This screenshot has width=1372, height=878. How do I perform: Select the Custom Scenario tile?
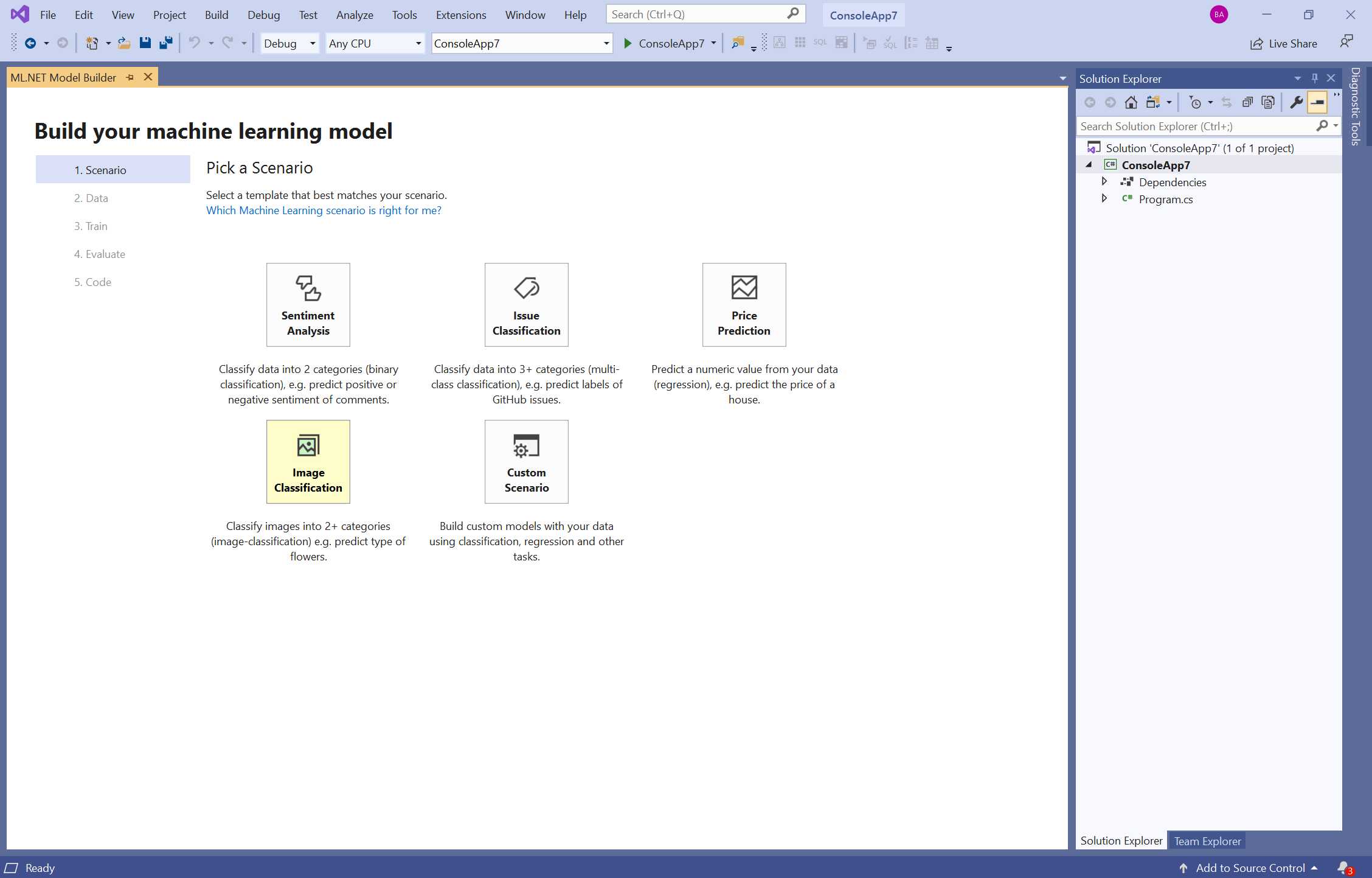(526, 462)
